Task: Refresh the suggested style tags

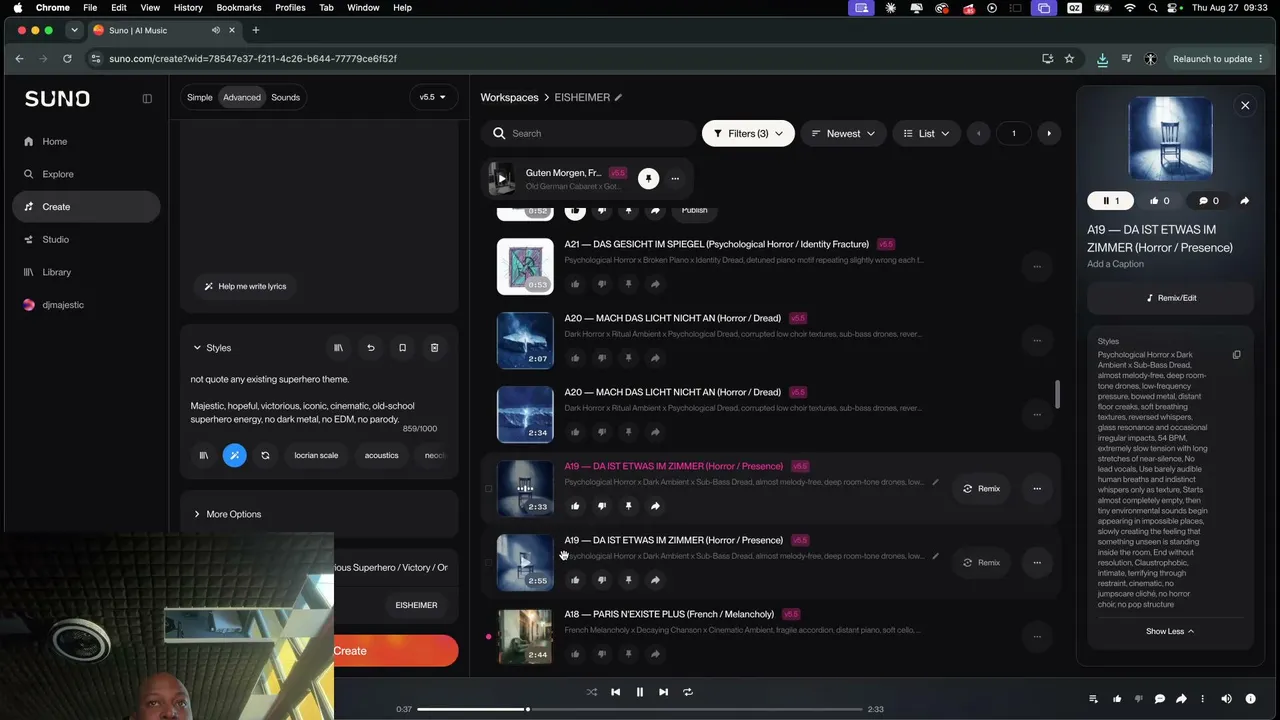Action: point(265,455)
